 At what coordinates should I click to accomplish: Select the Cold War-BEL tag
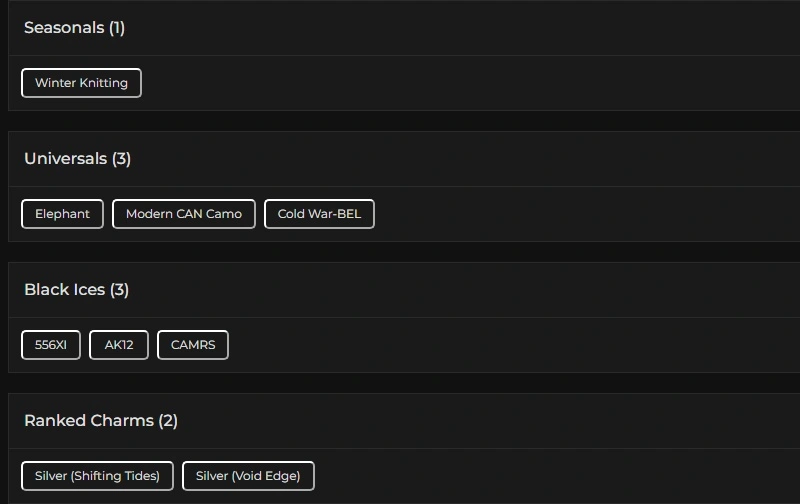[x=319, y=214]
